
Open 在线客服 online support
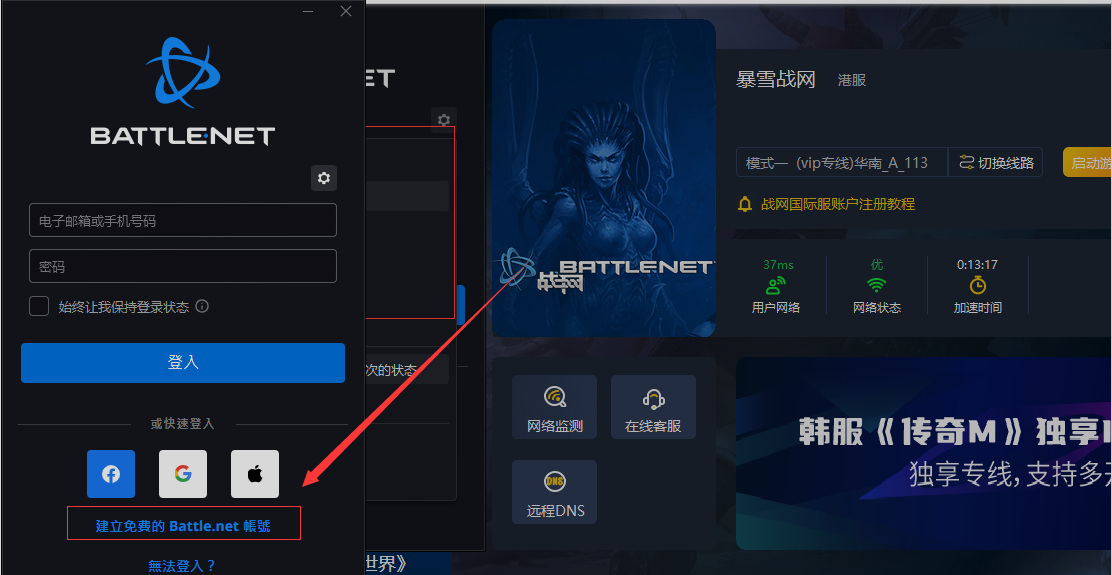click(x=653, y=407)
